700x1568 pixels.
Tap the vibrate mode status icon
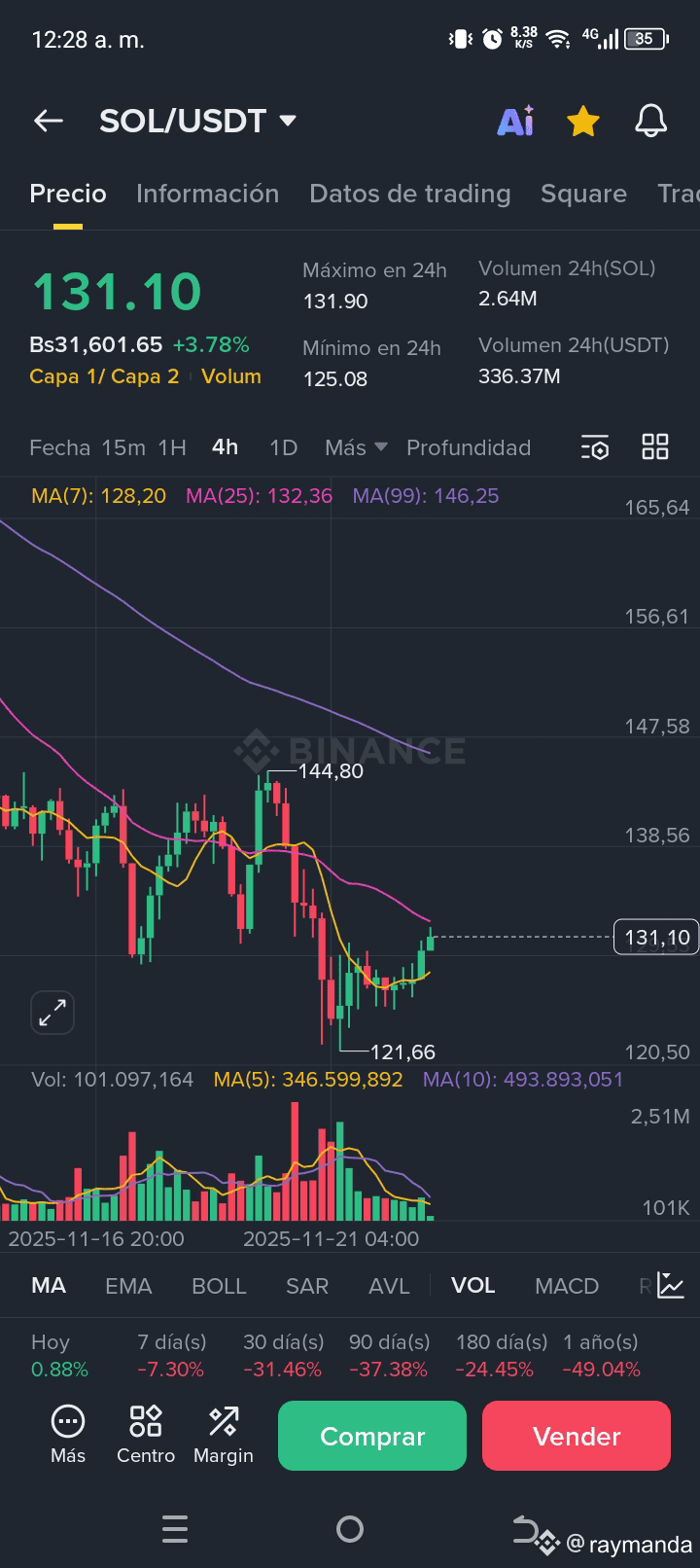click(460, 39)
